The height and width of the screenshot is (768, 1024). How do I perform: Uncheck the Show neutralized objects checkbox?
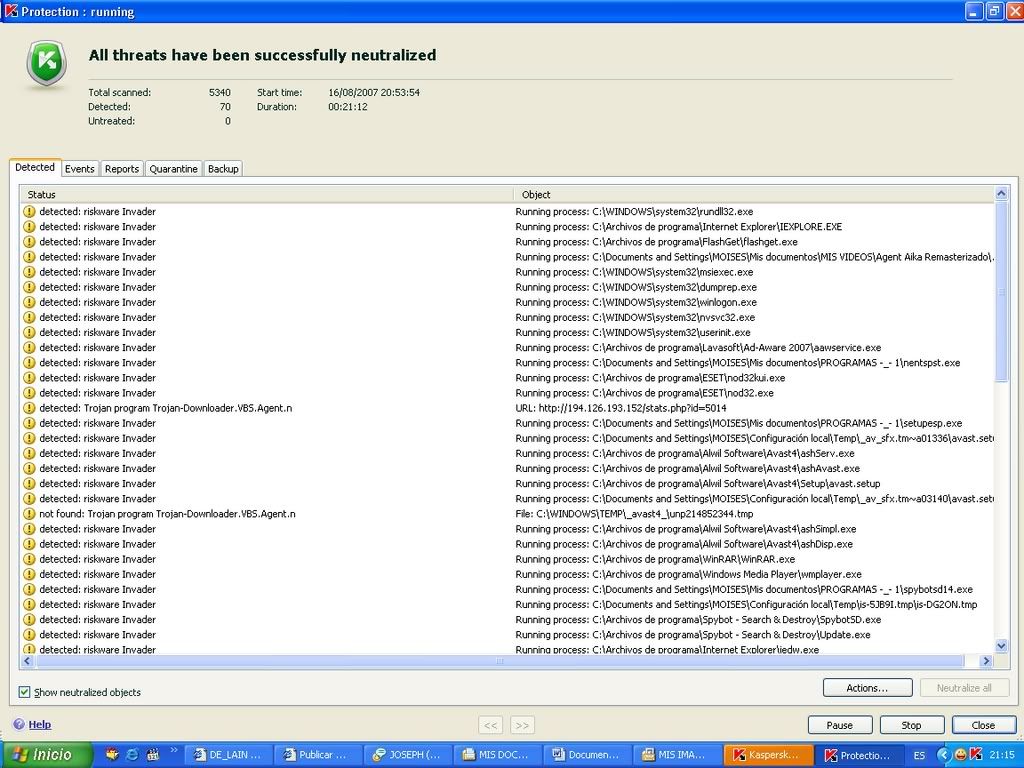click(24, 692)
